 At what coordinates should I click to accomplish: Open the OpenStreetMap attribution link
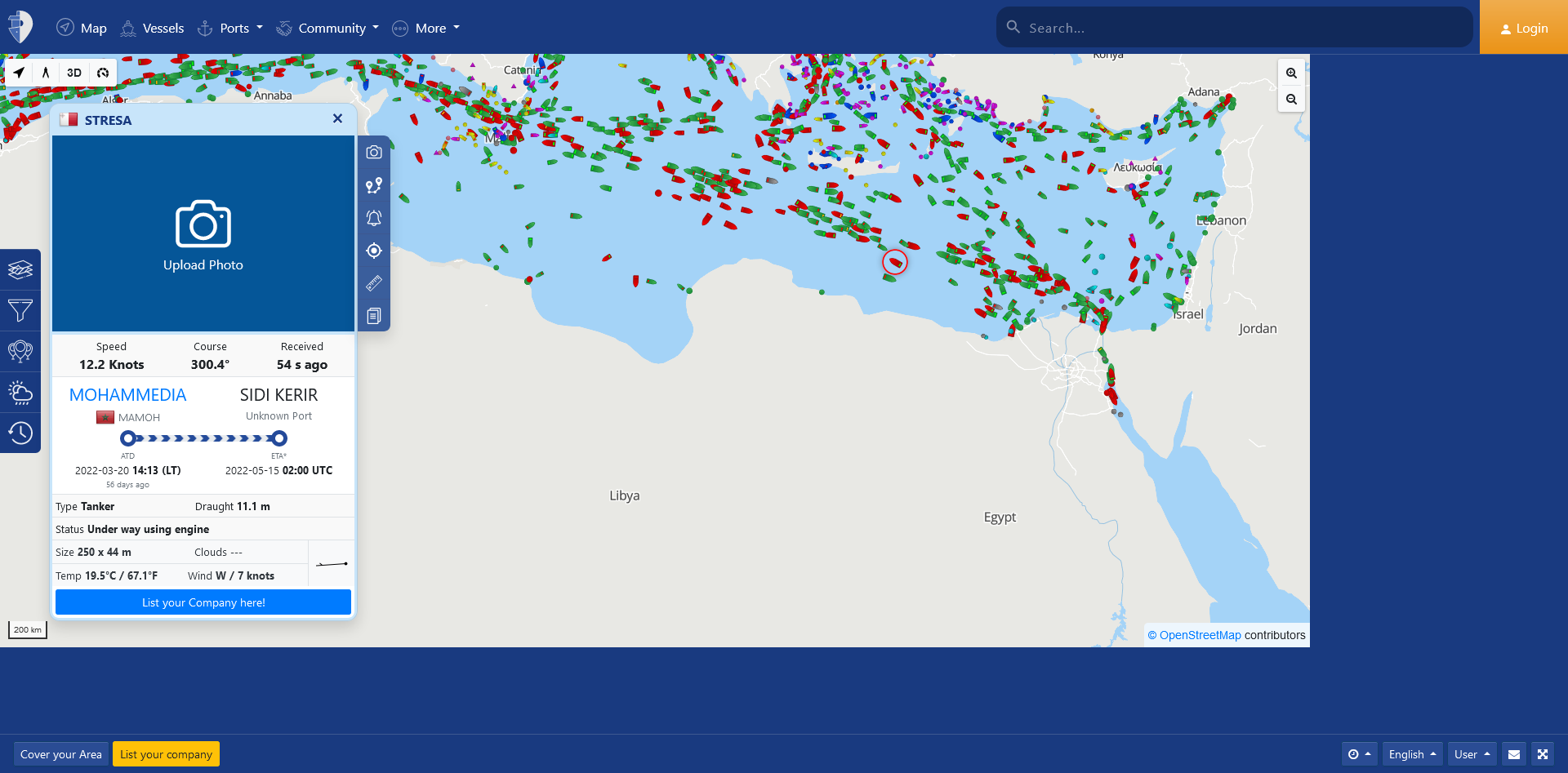click(1200, 635)
